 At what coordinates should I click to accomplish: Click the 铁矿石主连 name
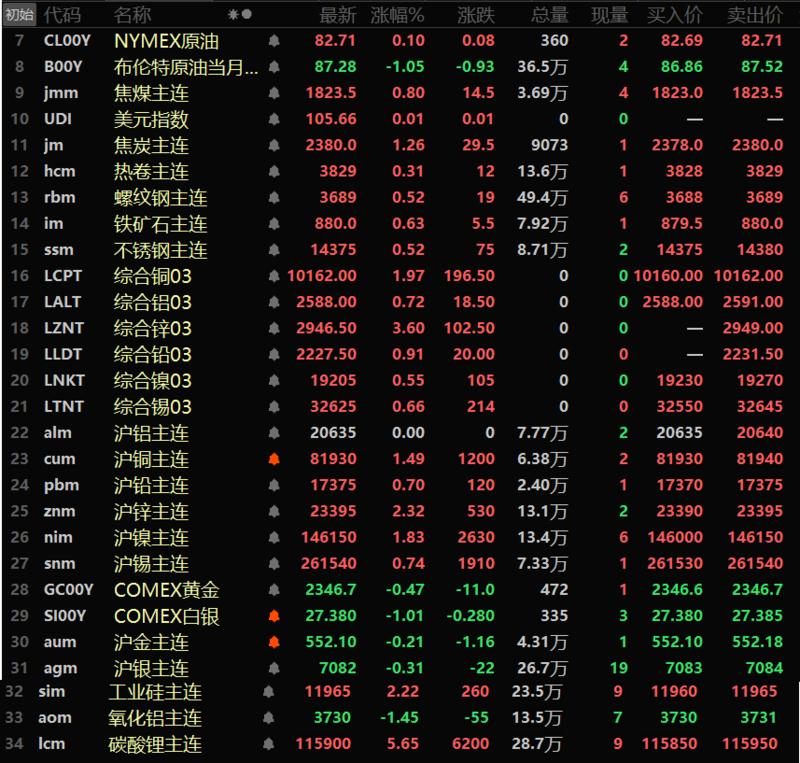161,224
